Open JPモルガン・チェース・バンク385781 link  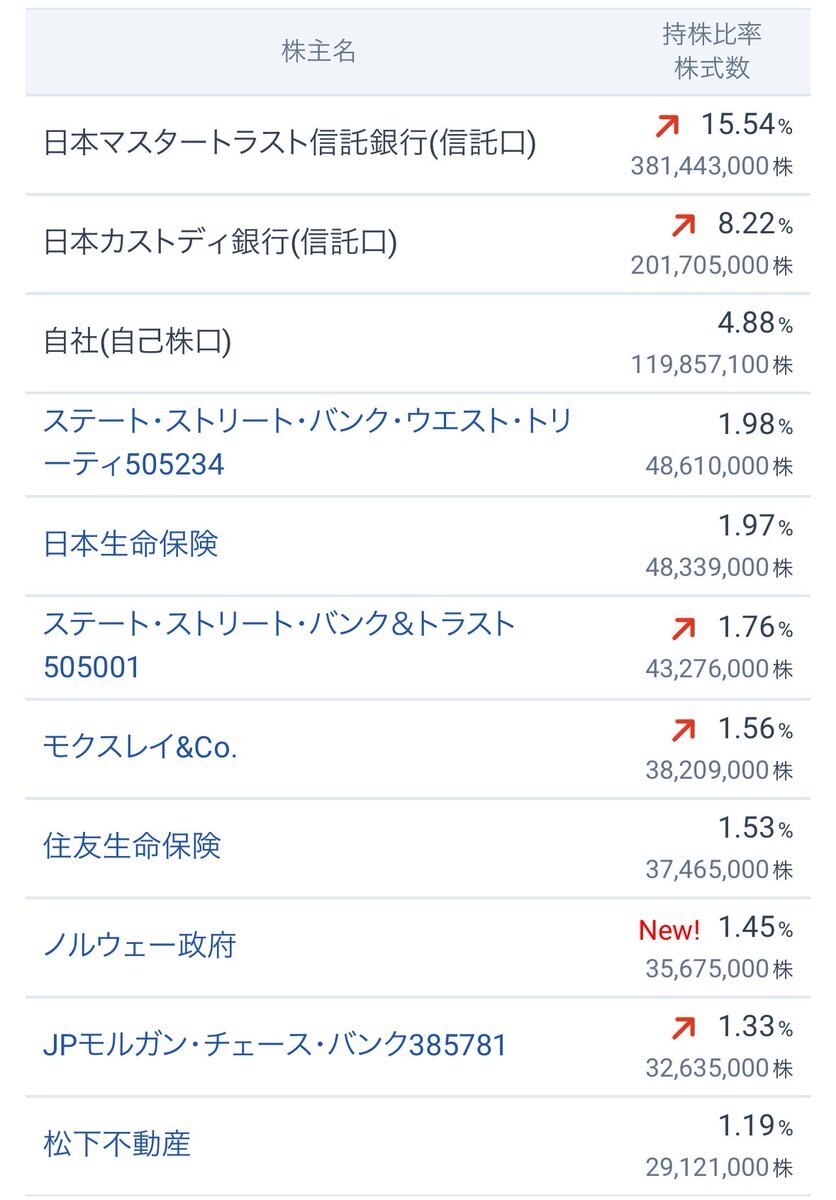tap(275, 1046)
